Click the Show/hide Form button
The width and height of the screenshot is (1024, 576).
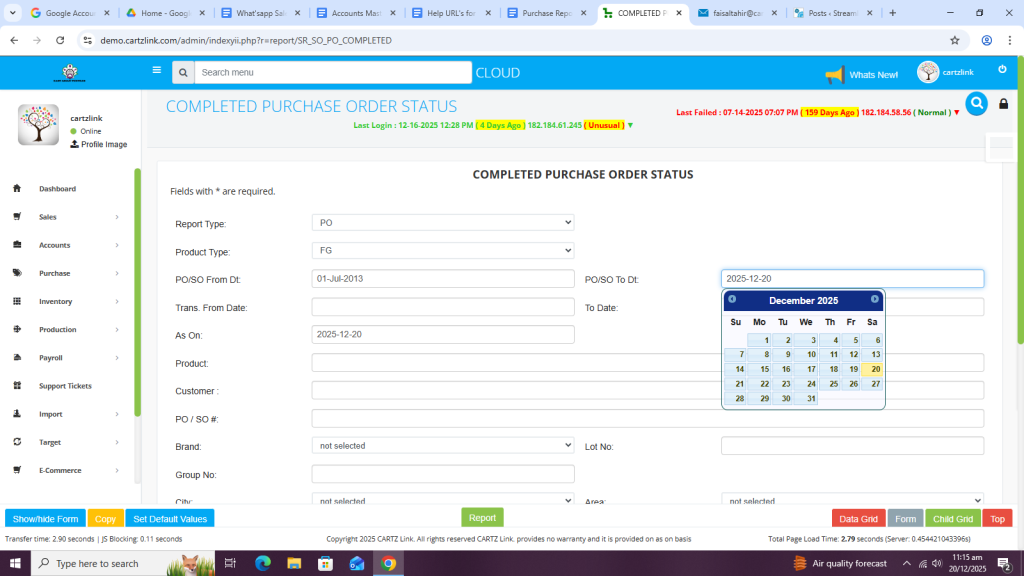45,519
